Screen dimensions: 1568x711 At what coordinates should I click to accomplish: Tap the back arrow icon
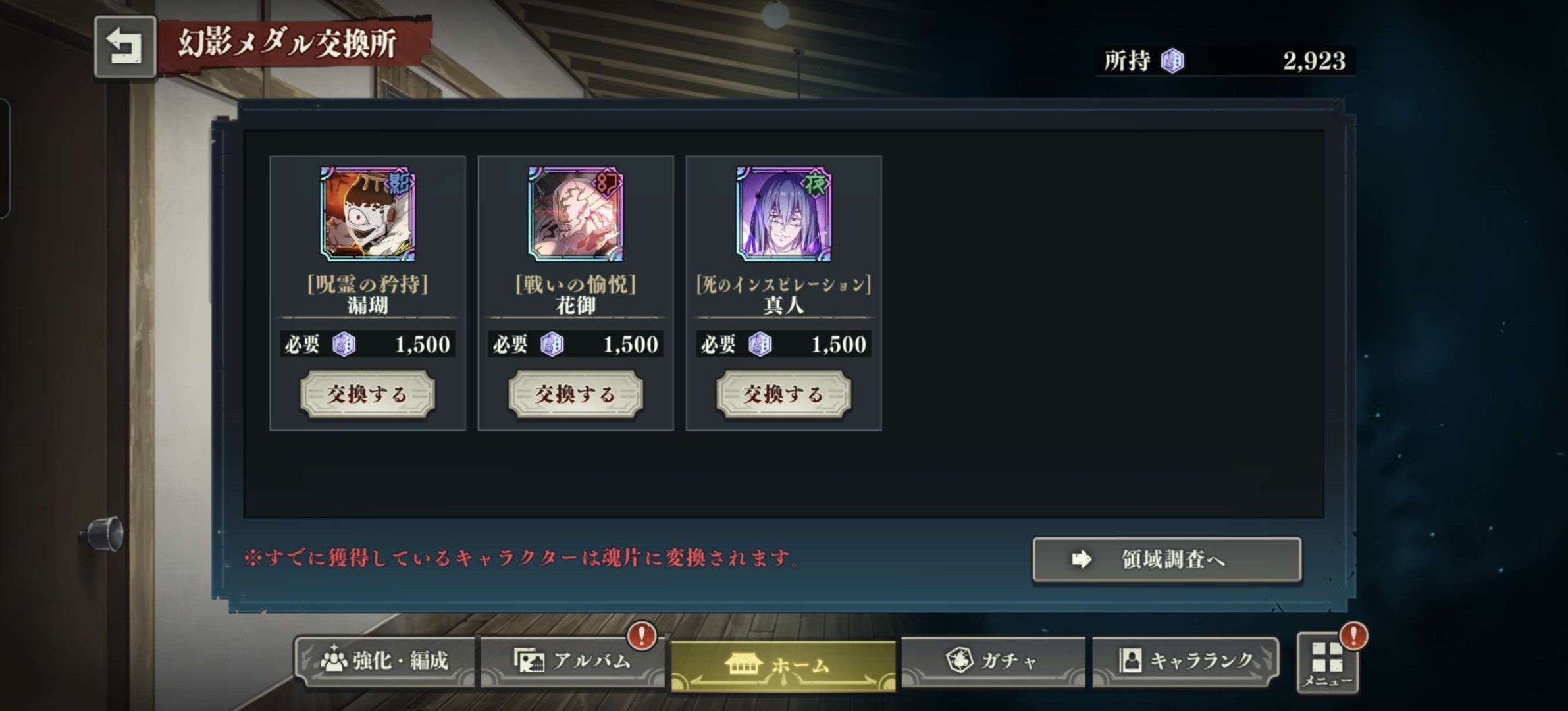pos(125,47)
